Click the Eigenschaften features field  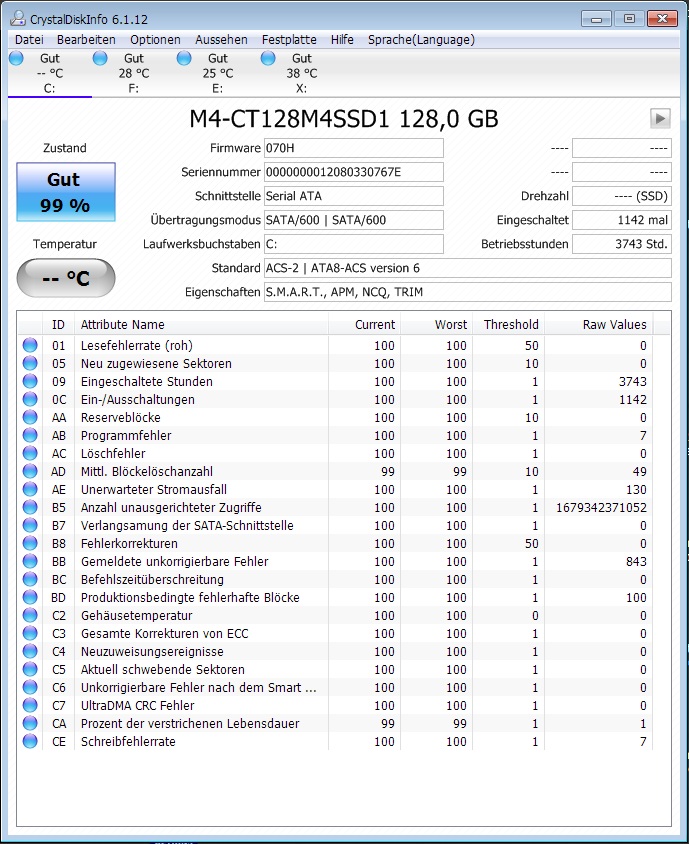(x=468, y=292)
